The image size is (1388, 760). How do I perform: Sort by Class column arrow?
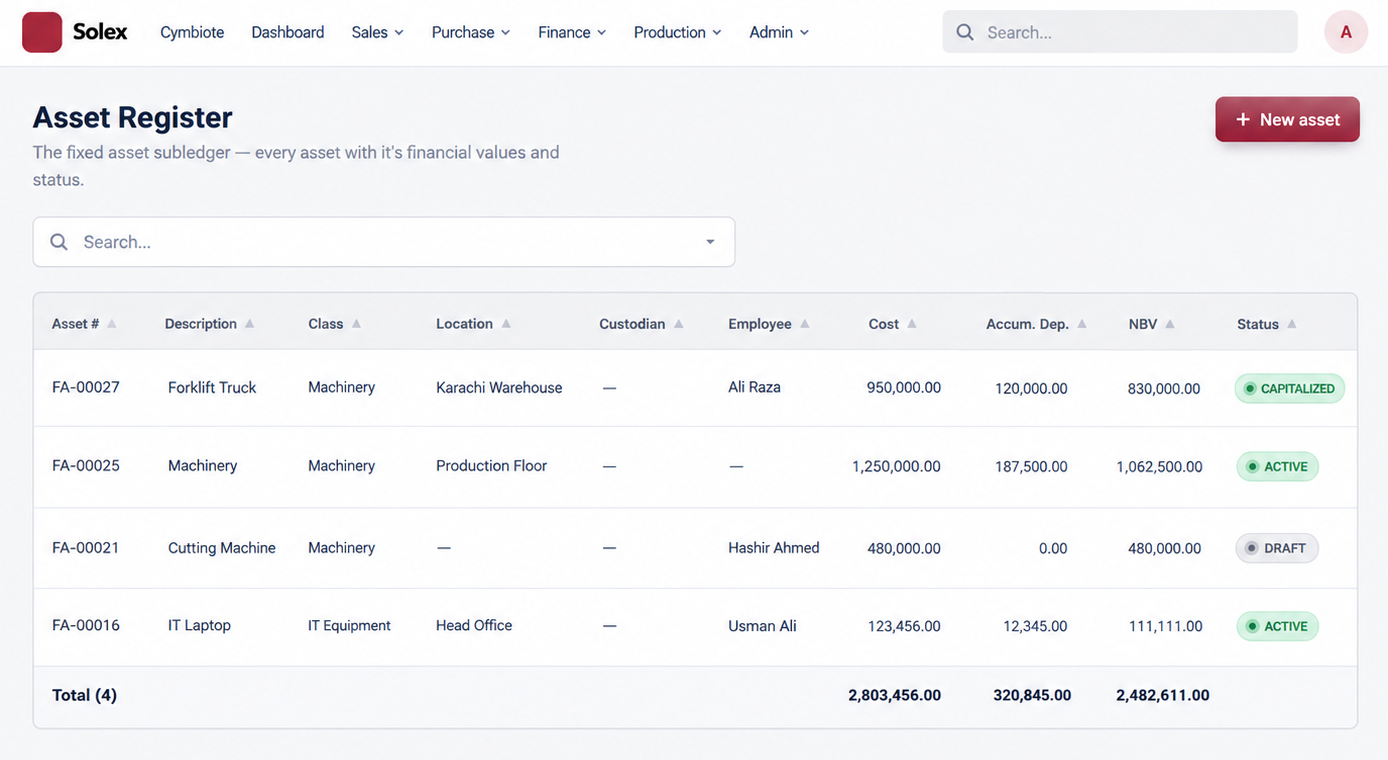[x=356, y=324]
